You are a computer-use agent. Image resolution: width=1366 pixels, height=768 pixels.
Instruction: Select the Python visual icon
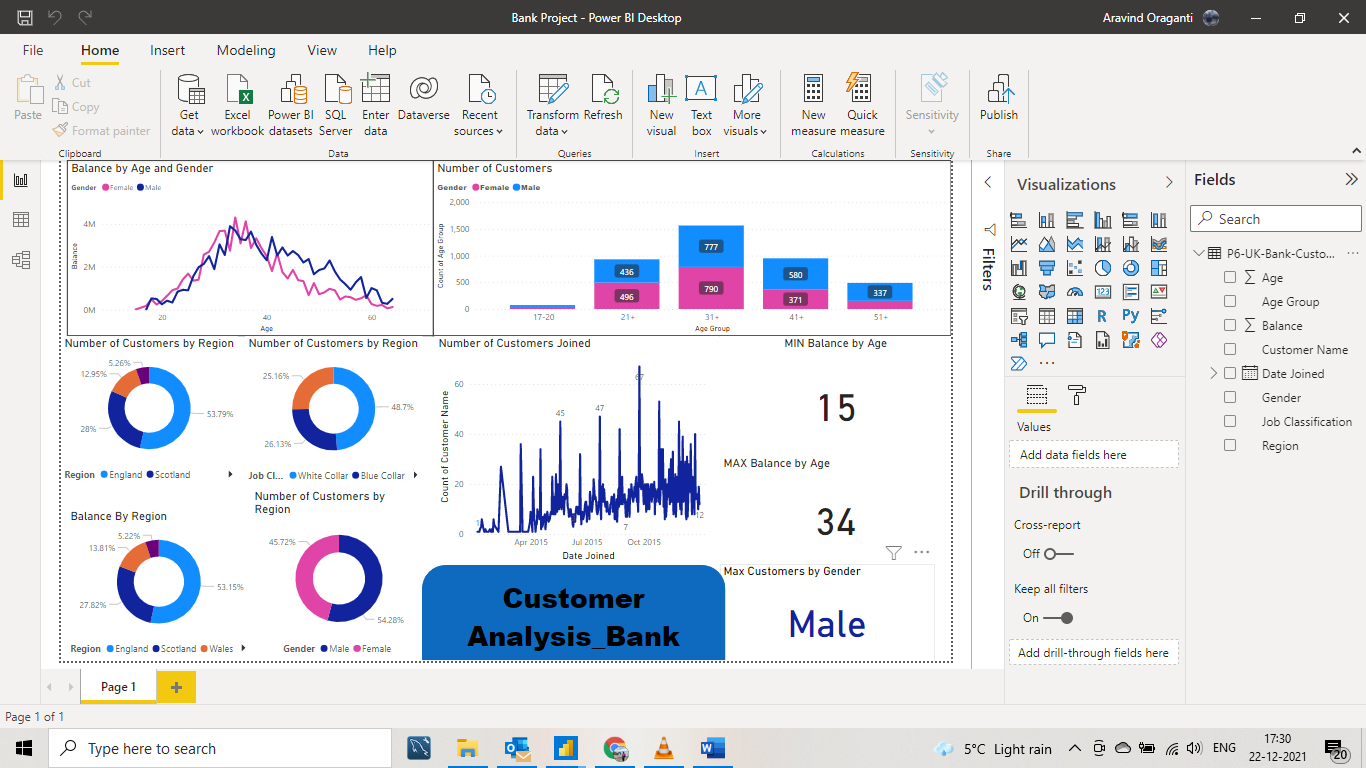pos(1131,315)
